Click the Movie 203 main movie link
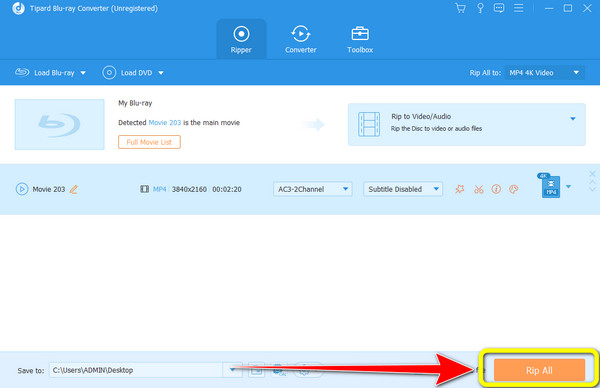Viewport: 600px width, 388px height. (165, 122)
